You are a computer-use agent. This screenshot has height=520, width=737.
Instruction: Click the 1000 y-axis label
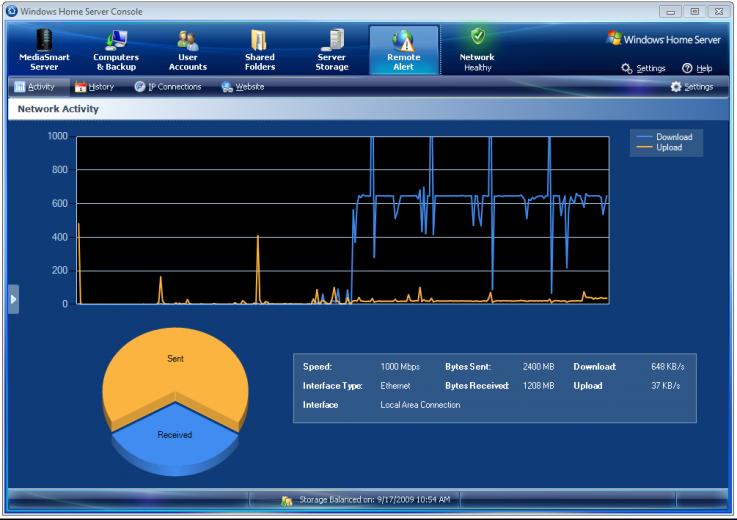point(58,136)
